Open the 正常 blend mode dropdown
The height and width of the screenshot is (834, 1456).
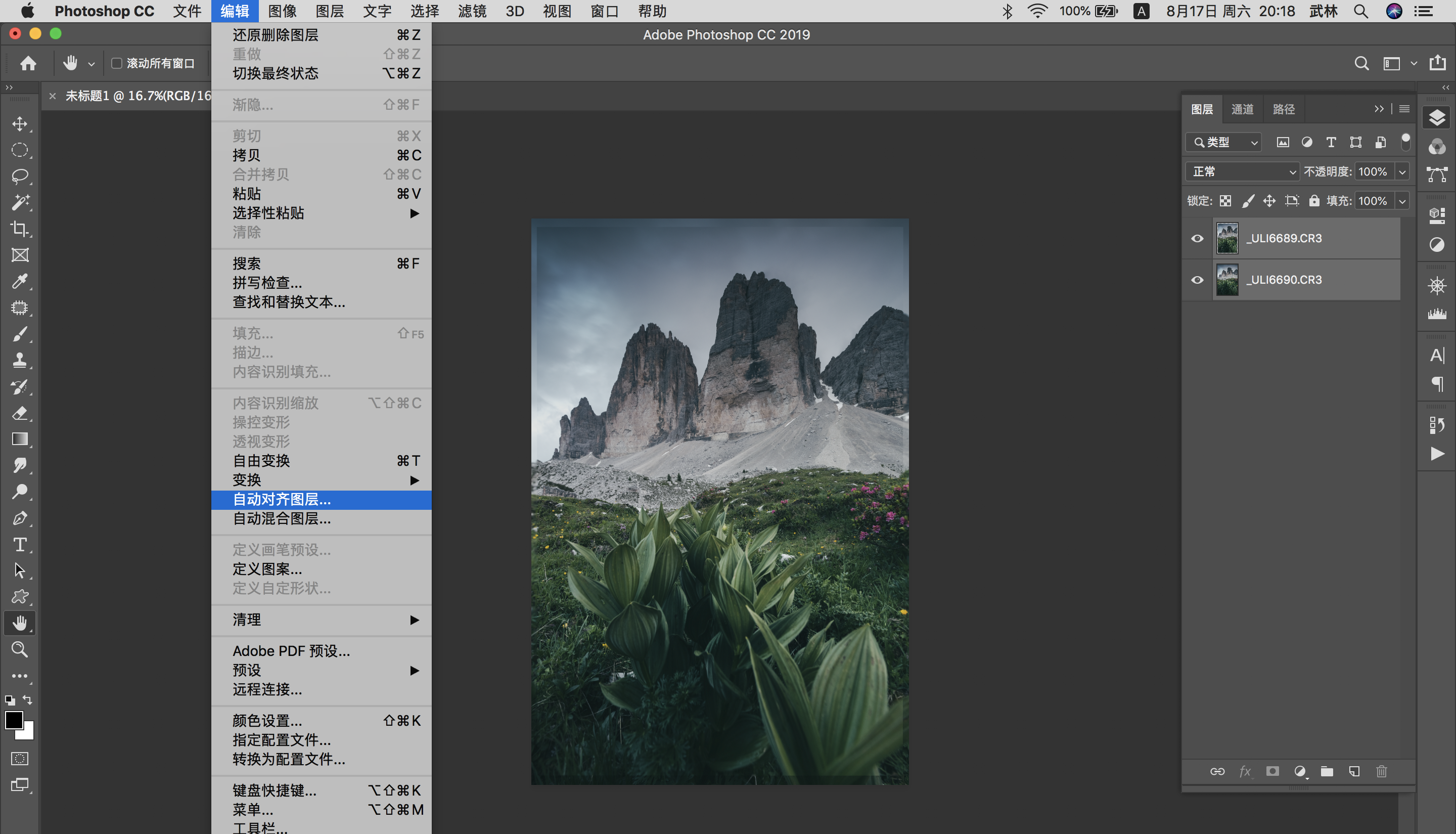point(1243,171)
